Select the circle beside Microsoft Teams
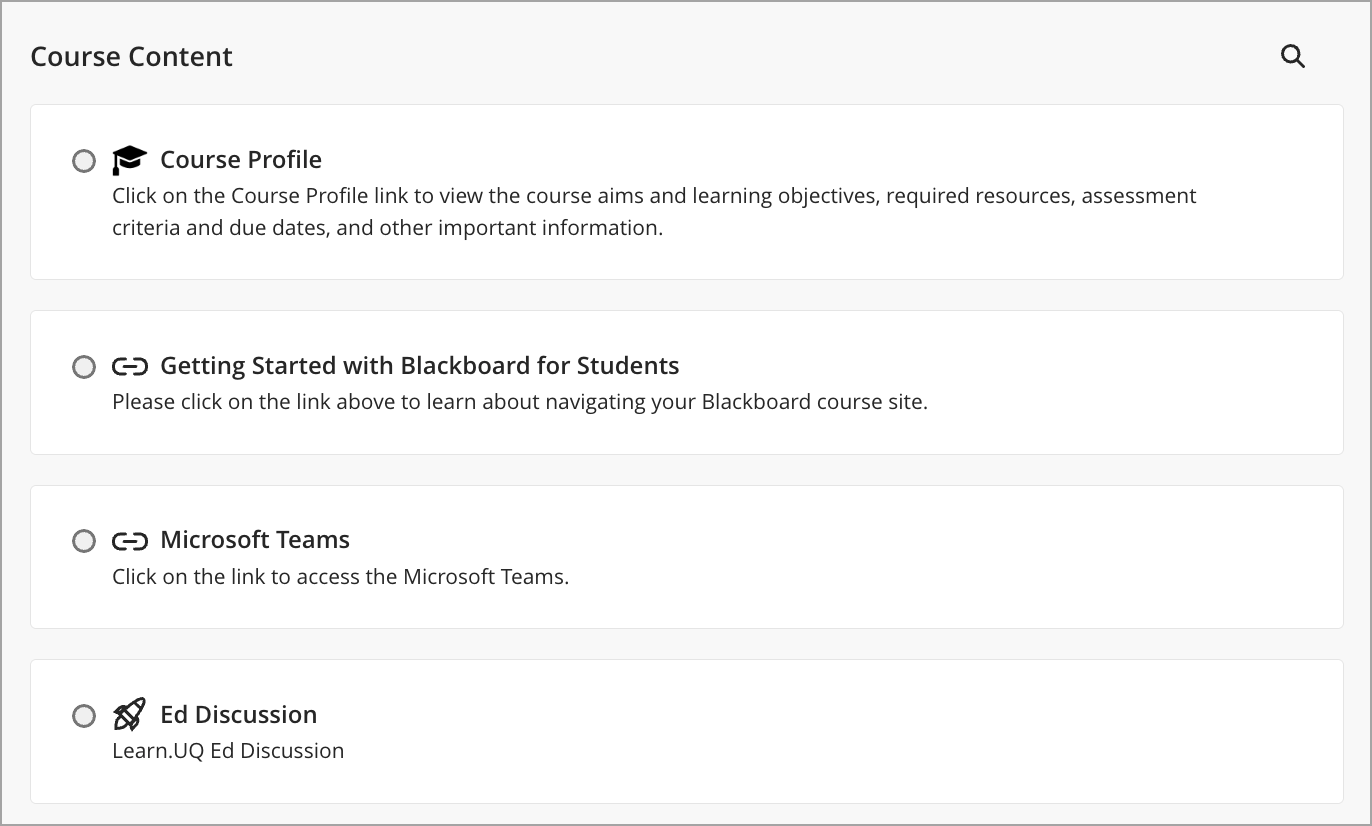The height and width of the screenshot is (826, 1372). tap(84, 540)
